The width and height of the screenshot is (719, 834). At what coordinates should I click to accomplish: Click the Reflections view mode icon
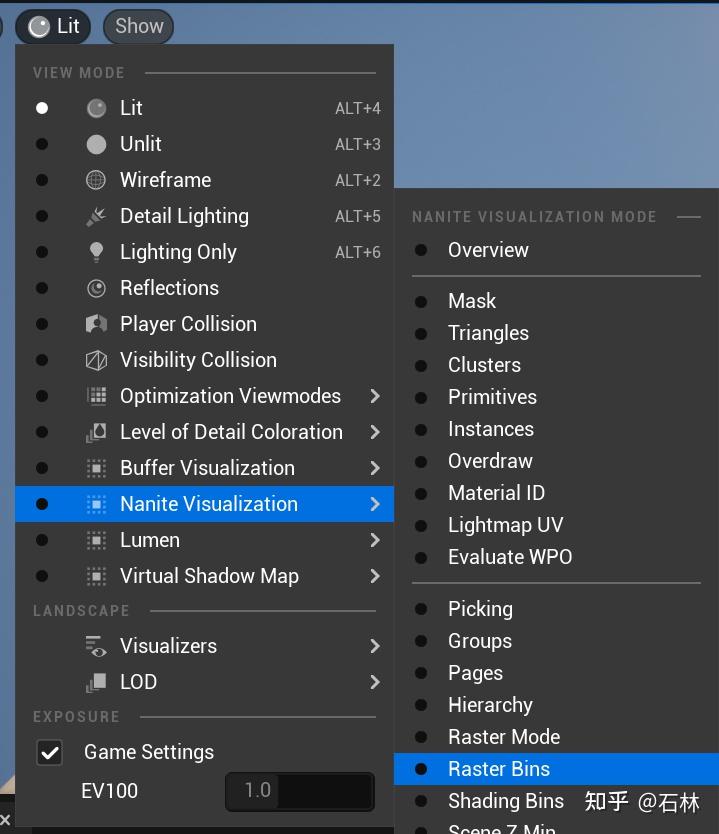point(96,288)
